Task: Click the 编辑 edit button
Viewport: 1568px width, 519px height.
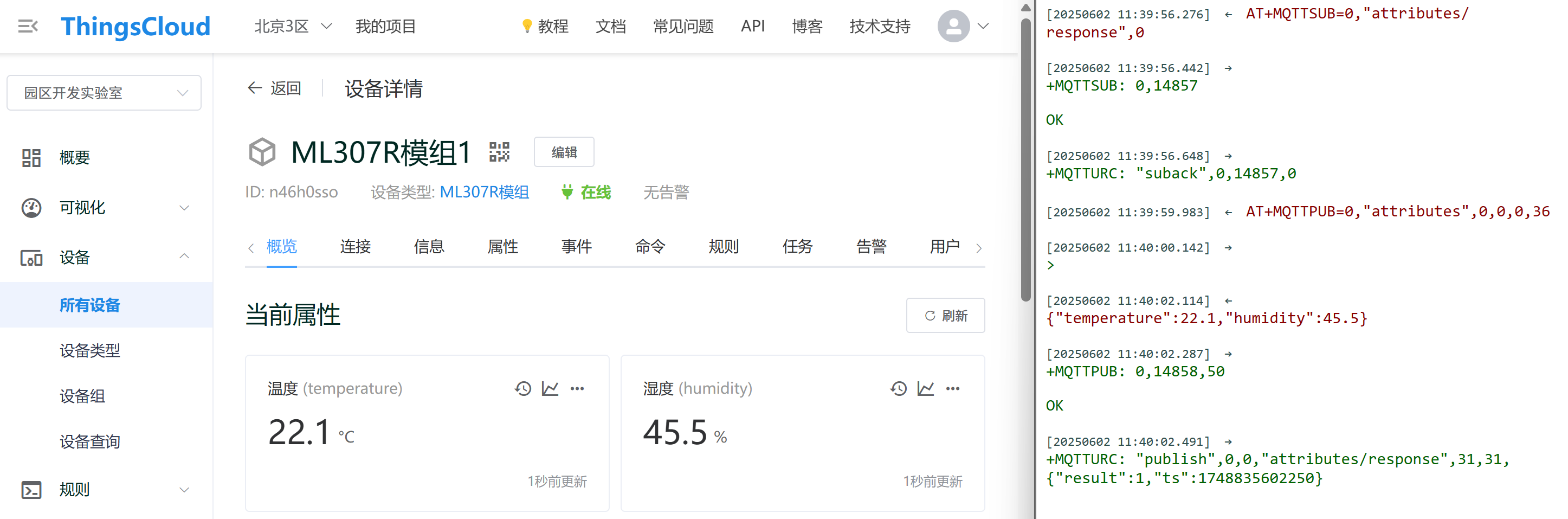Action: coord(564,152)
